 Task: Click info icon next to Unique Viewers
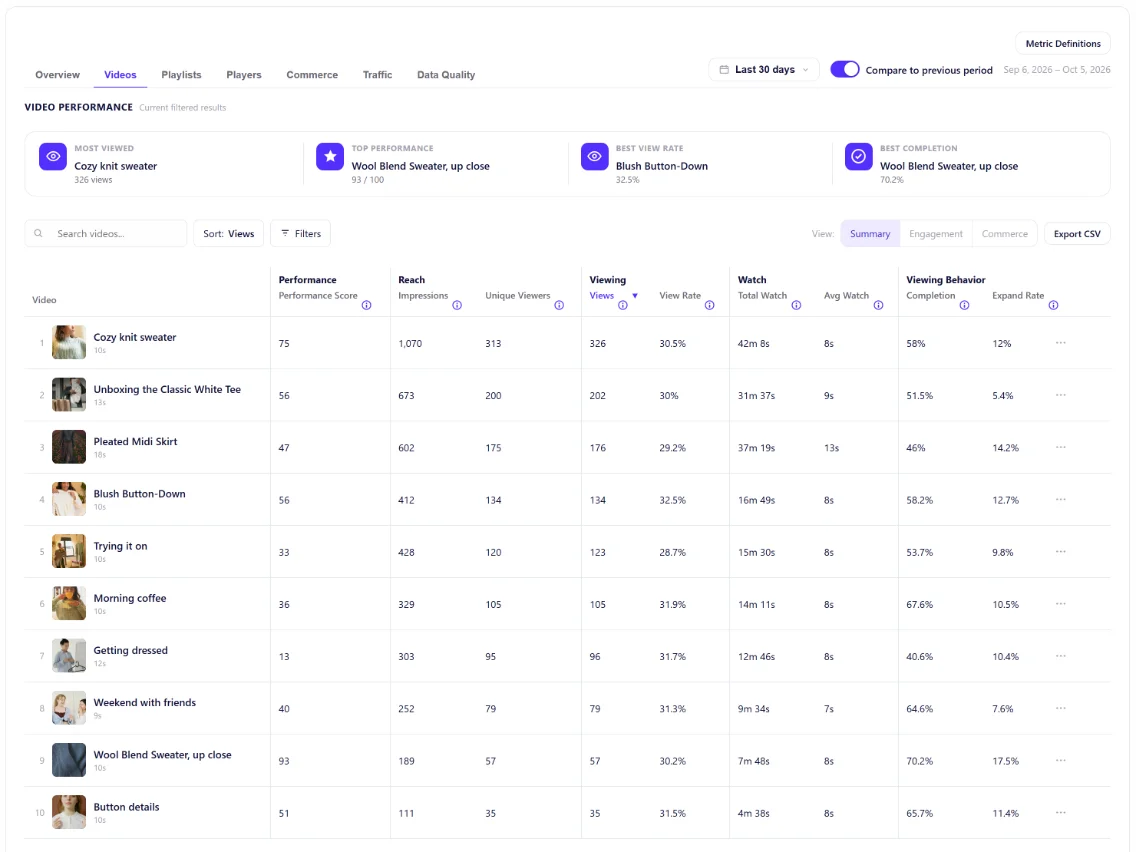click(559, 305)
